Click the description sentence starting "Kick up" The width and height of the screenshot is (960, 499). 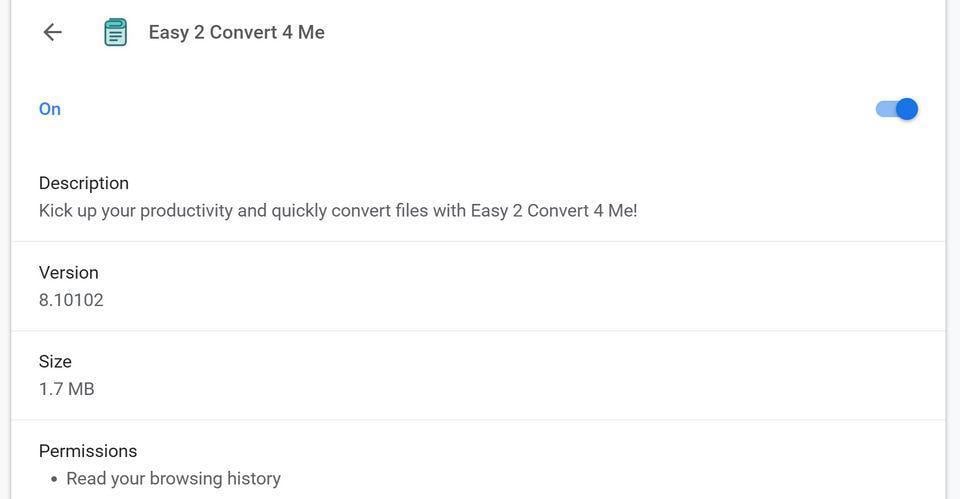coord(338,211)
